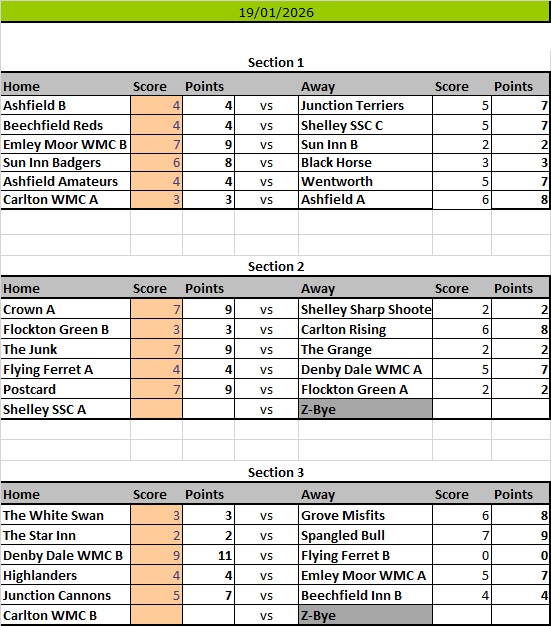The image size is (551, 626).
Task: Click the Section 1 heading
Action: [x=276, y=63]
